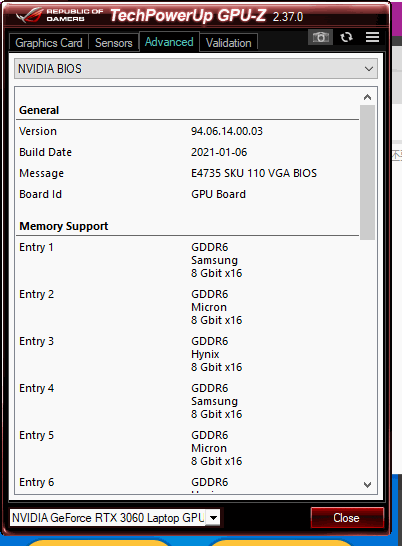Screen dimensions: 402x546
Task: Click Hynix under Entry 3
Action: click(x=205, y=354)
